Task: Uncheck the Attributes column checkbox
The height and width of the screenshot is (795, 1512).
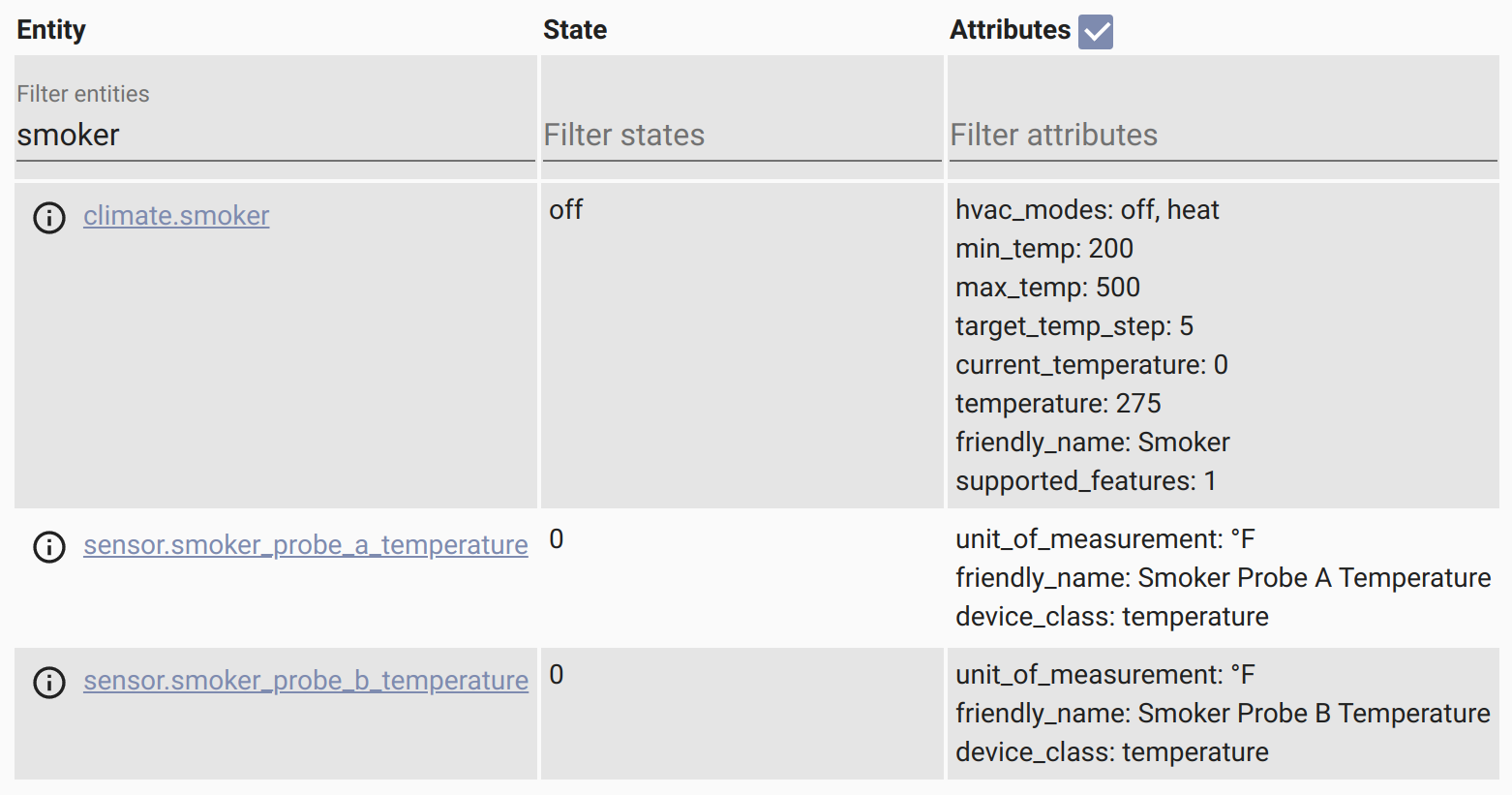Action: (1096, 31)
